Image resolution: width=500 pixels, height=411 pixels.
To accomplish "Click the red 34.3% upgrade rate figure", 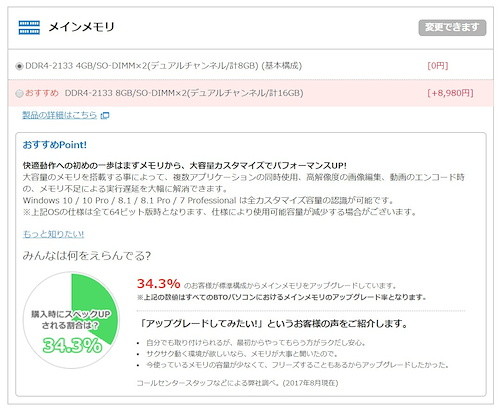I will [x=158, y=284].
